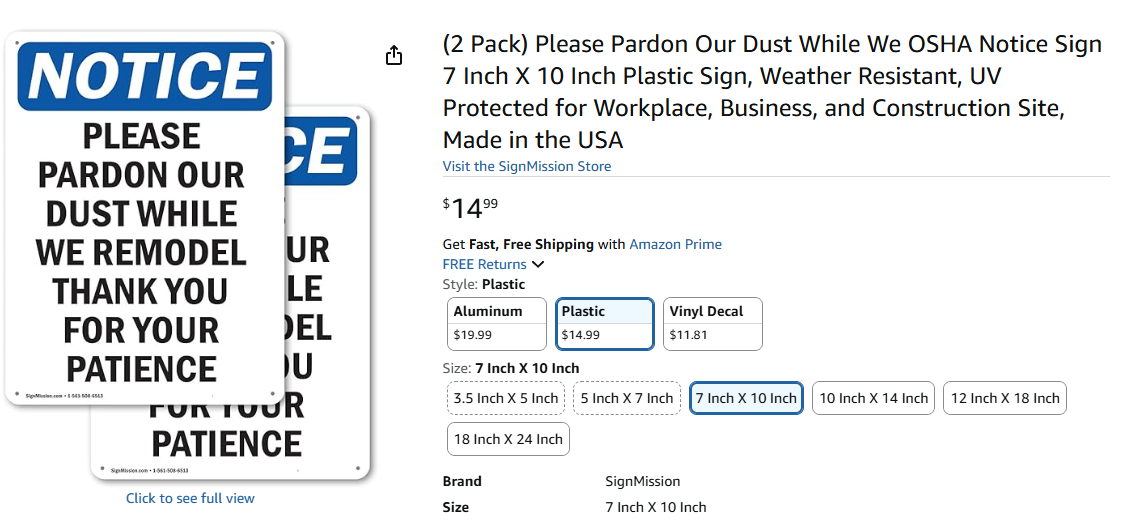Screen dimensions: 1133x520
Task: Select the 7 Inch X 10 Inch size
Action: [746, 398]
